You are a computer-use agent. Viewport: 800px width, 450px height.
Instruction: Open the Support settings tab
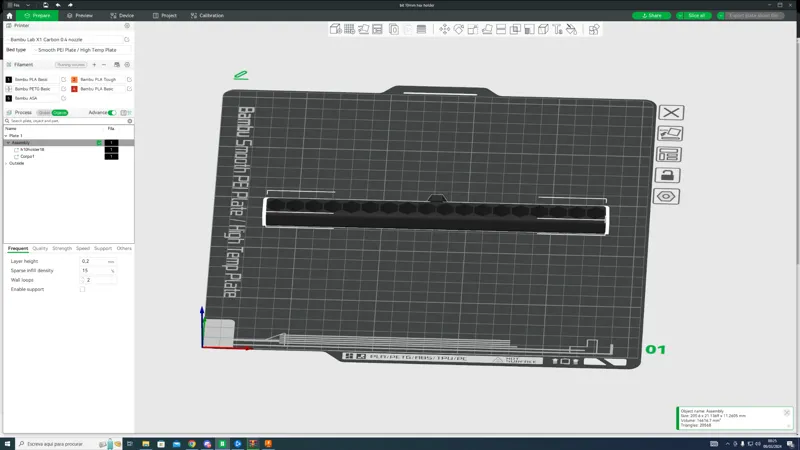pos(103,248)
